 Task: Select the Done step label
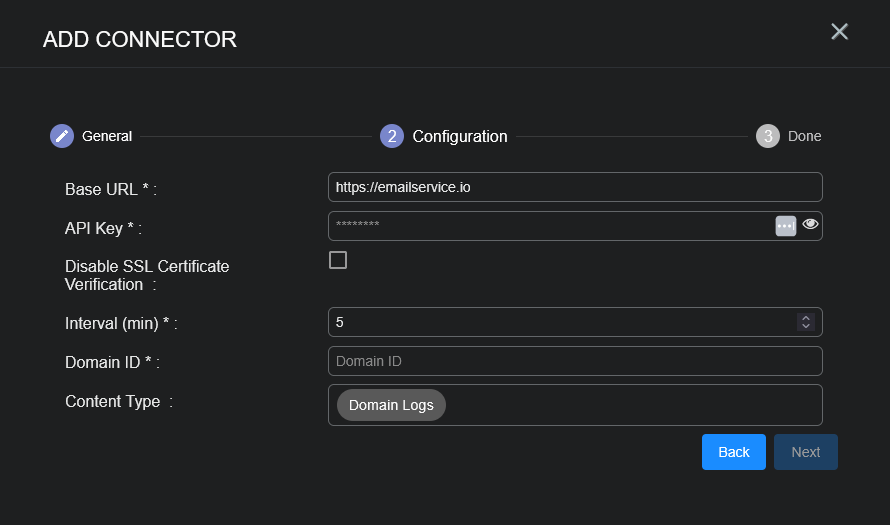coord(804,136)
